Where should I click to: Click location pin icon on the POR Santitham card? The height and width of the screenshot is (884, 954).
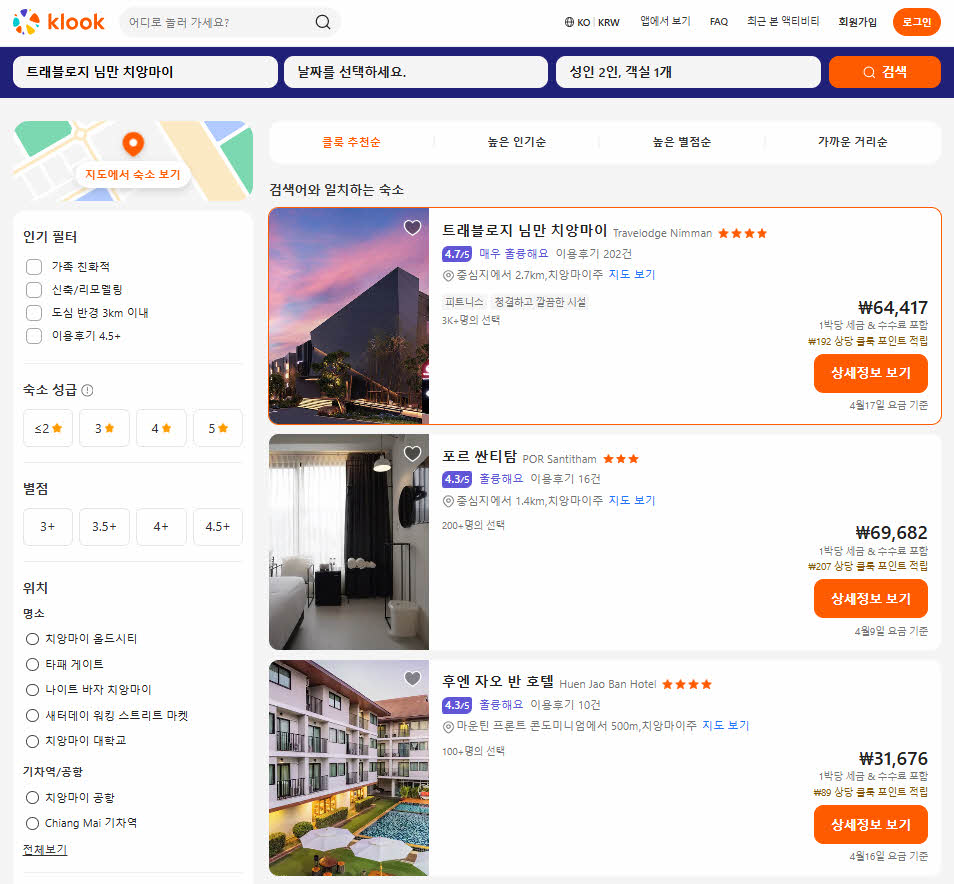[448, 501]
